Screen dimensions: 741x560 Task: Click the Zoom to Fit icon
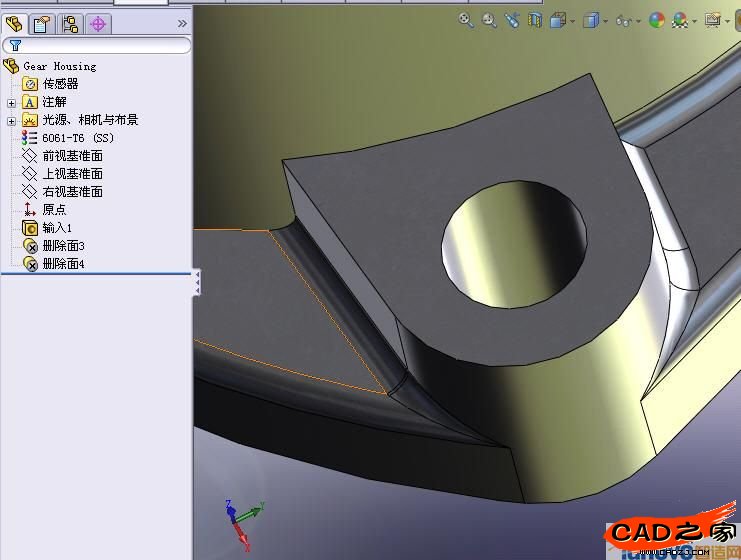click(466, 20)
